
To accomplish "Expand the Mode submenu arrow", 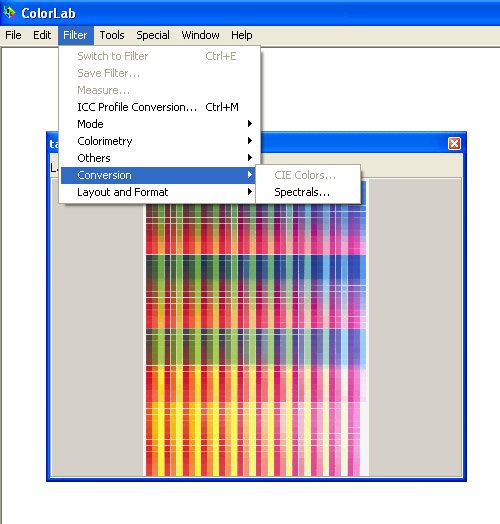I will click(x=249, y=124).
